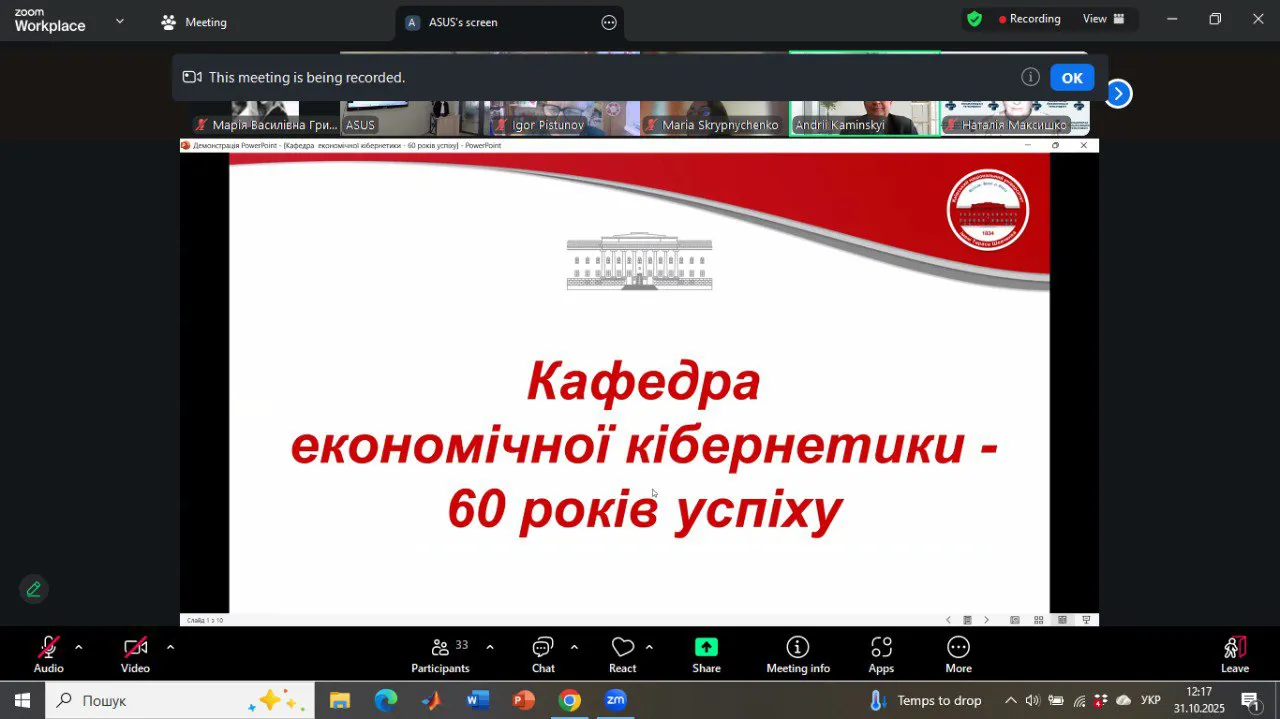Open Zoom Workplace dropdown chevron
Image resolution: width=1280 pixels, height=719 pixels.
(x=120, y=21)
